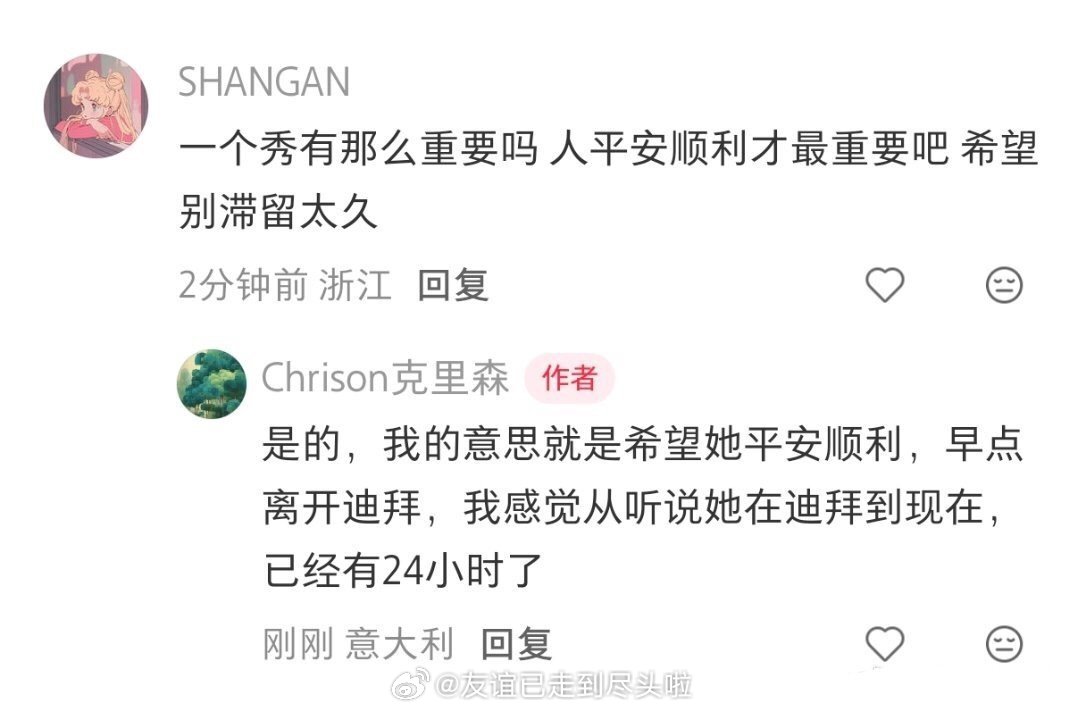Tap the unamused face icon on author's reply
The height and width of the screenshot is (711, 1086).
(x=1004, y=643)
